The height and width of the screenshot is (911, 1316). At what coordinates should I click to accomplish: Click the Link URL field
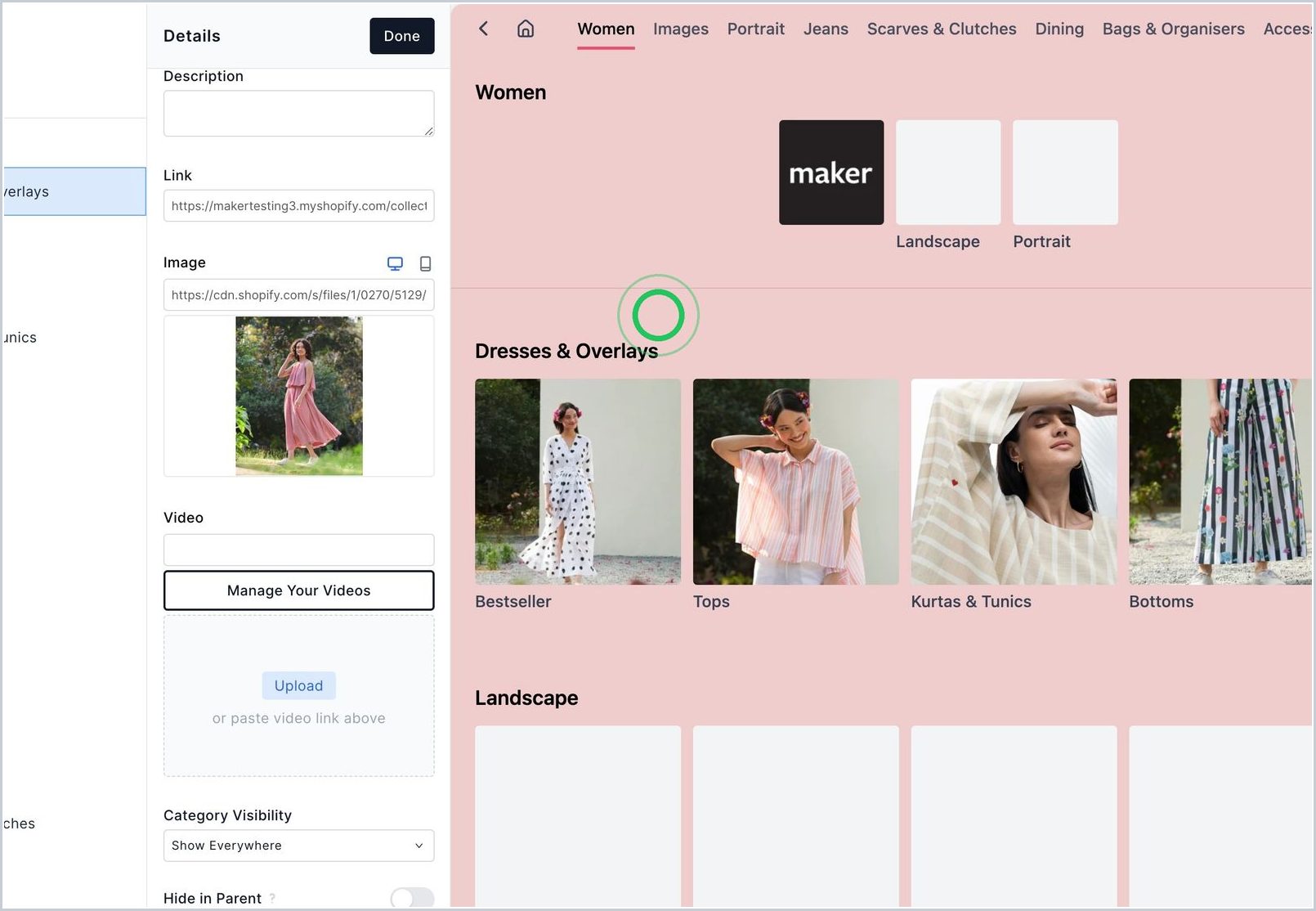point(298,206)
